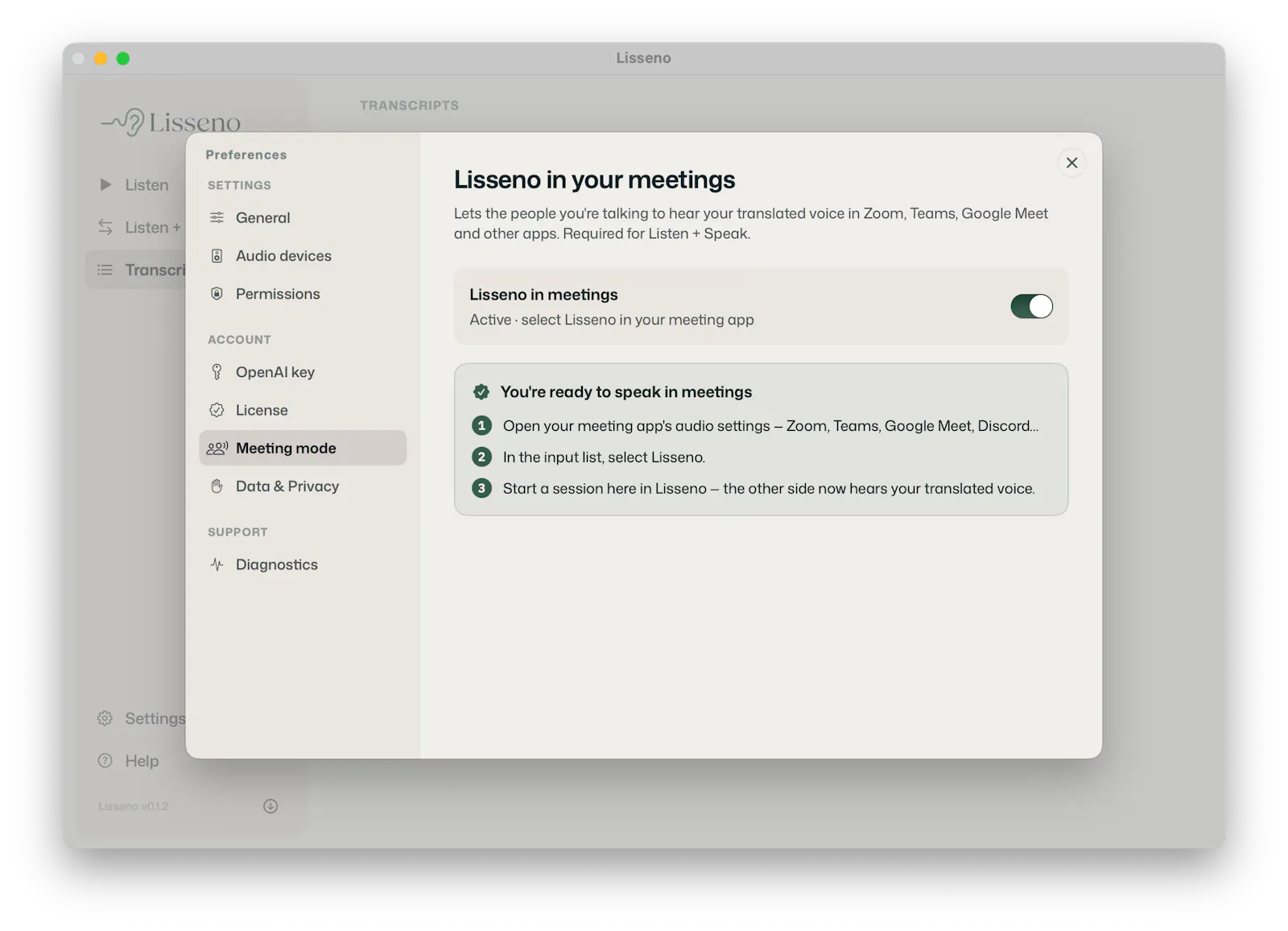
Task: Select Listen in main sidebar
Action: (x=136, y=184)
